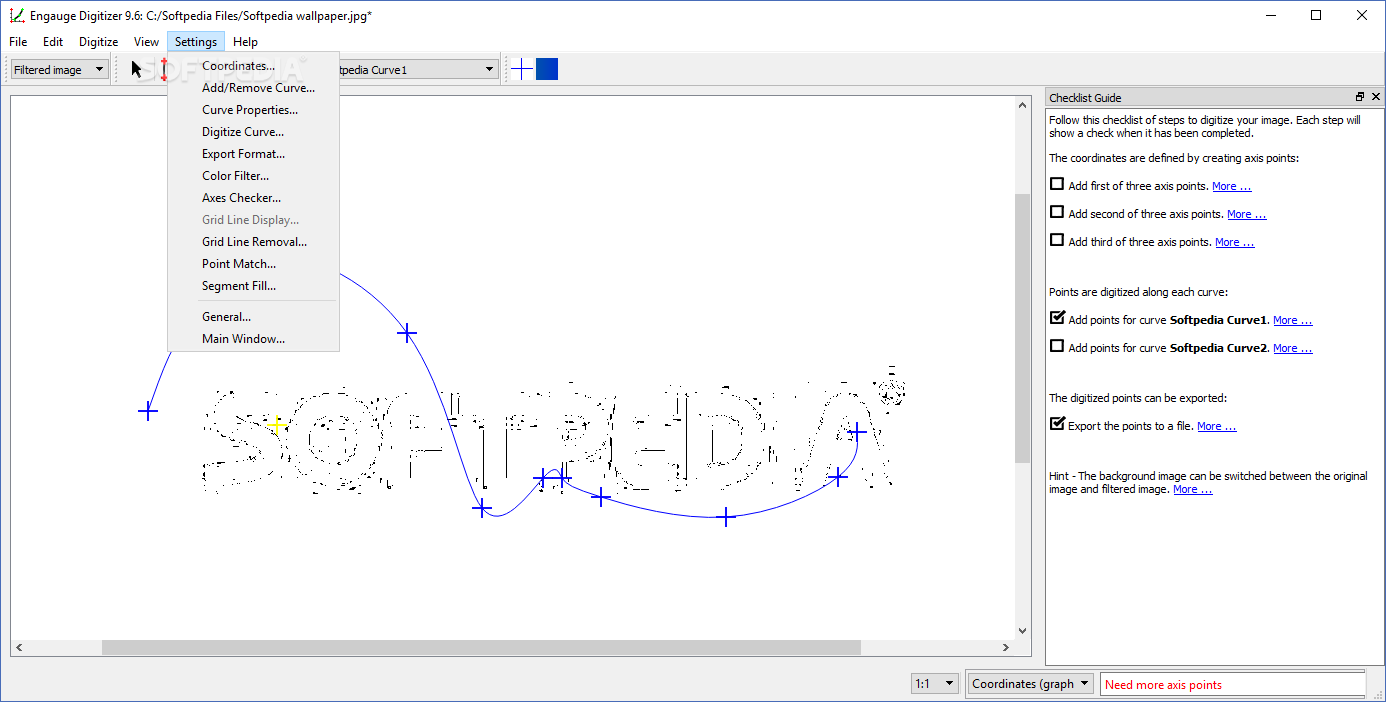Screen dimensions: 1386x702
Task: Click the Engauge Digitizer title bar icon
Action: [x=15, y=15]
